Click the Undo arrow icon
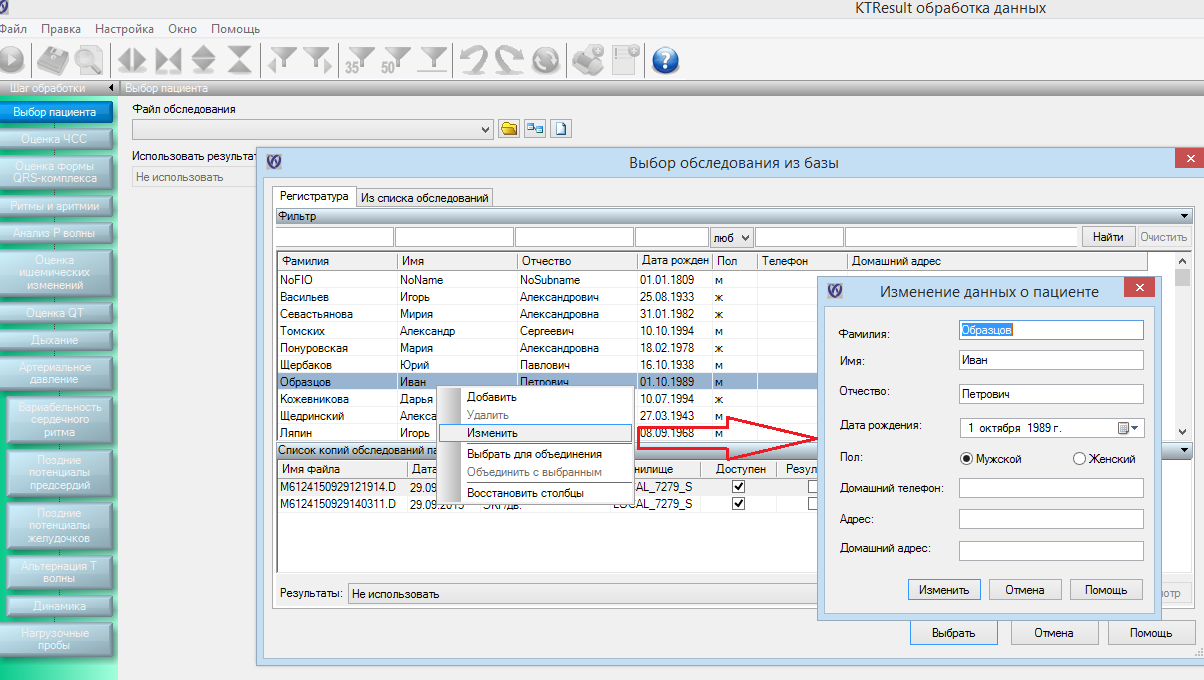 point(473,60)
